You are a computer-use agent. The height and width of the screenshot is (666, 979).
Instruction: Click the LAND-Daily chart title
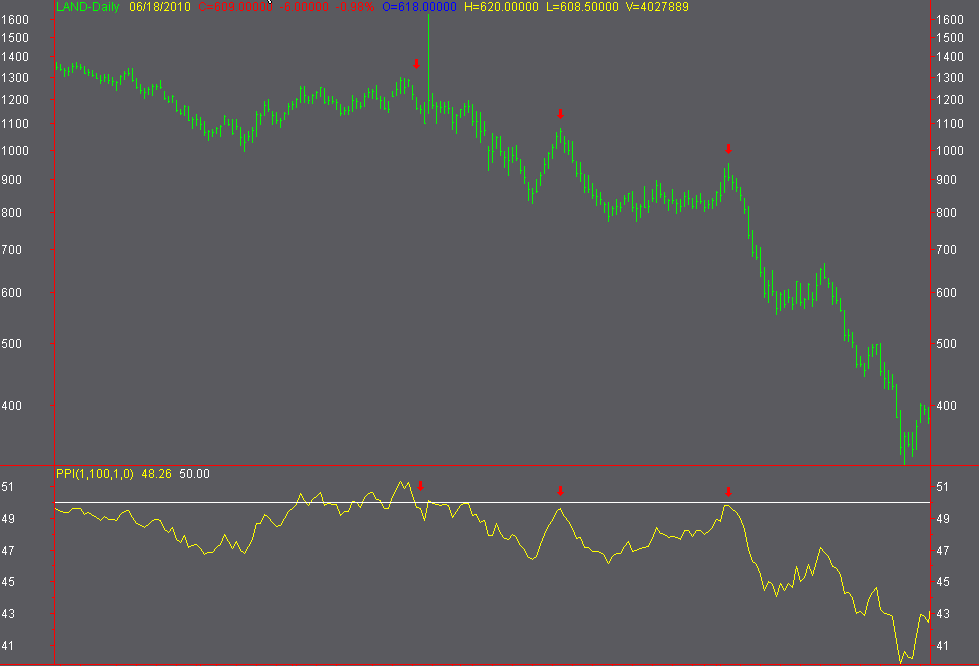click(85, 9)
